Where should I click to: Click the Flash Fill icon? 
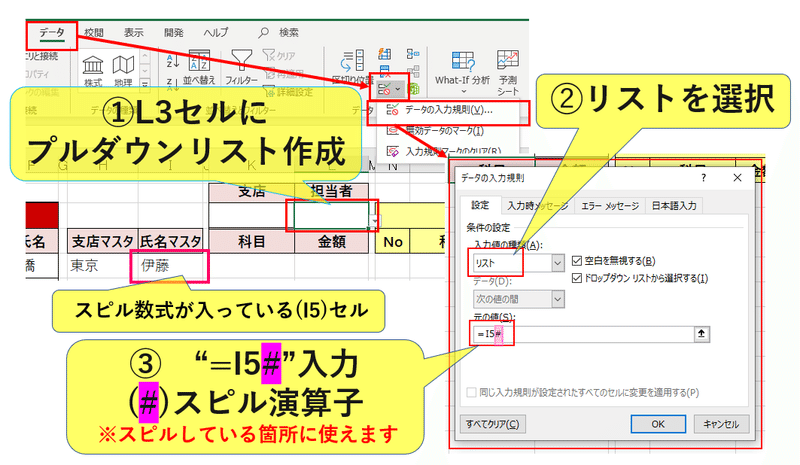click(x=385, y=54)
